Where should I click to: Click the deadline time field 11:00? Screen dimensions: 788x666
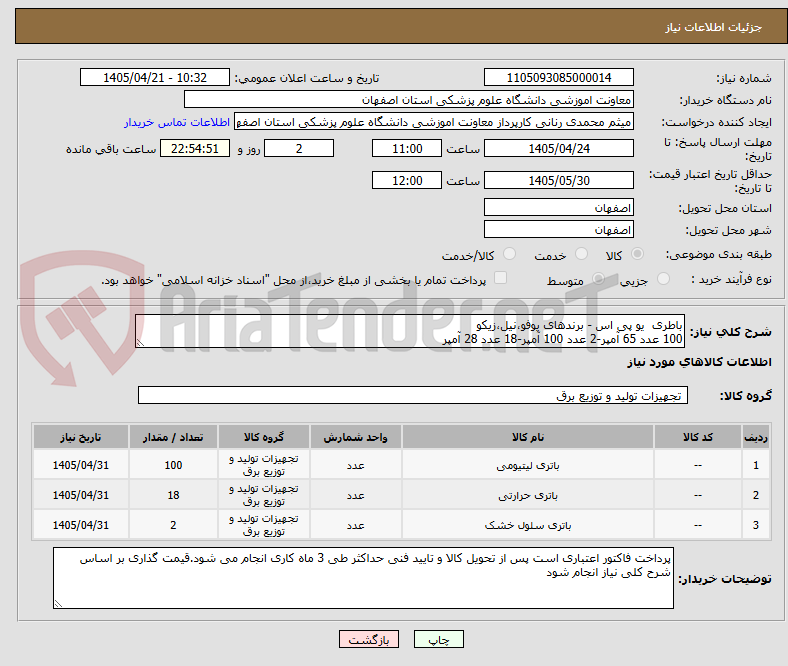pyautogui.click(x=407, y=148)
